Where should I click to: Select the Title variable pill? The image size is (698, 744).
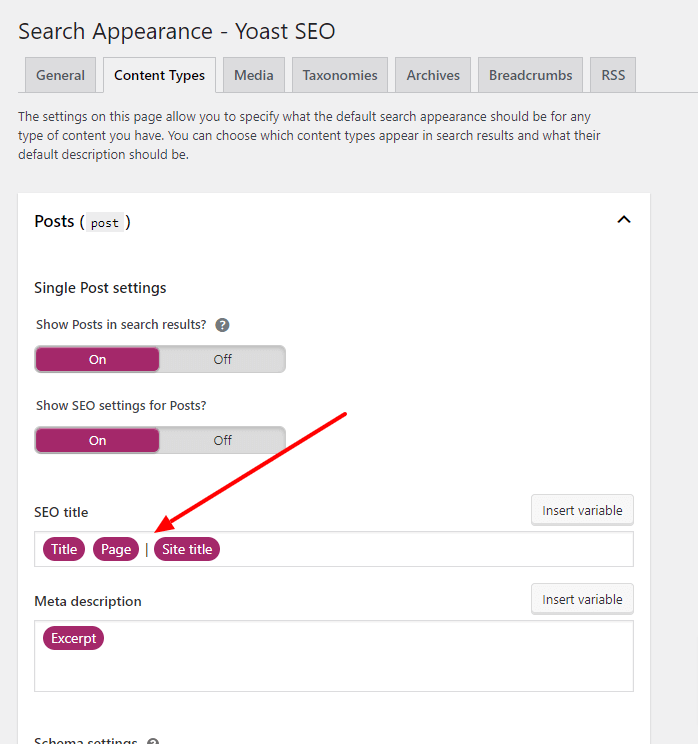click(64, 549)
